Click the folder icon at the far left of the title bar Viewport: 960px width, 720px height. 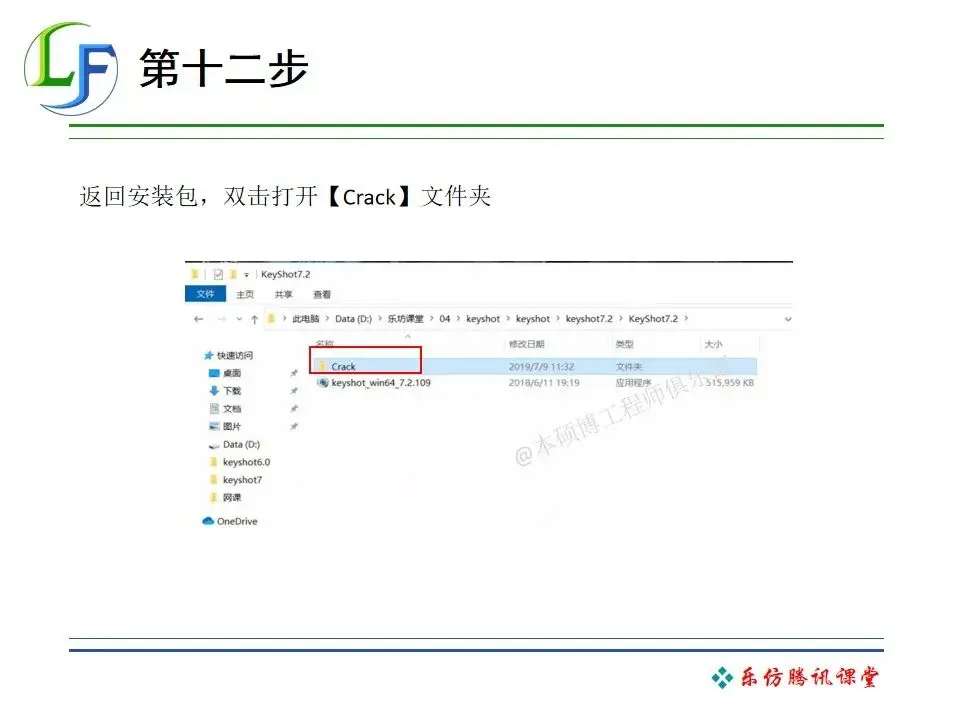click(195, 274)
